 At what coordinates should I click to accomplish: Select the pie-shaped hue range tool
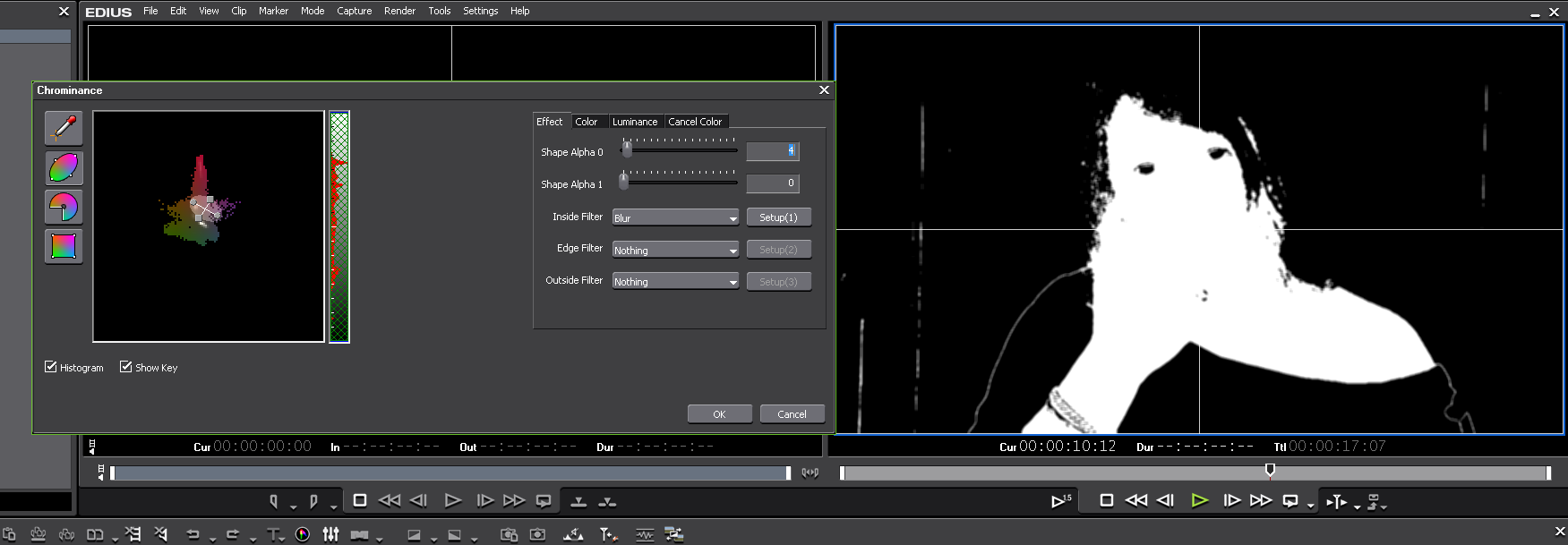(64, 207)
